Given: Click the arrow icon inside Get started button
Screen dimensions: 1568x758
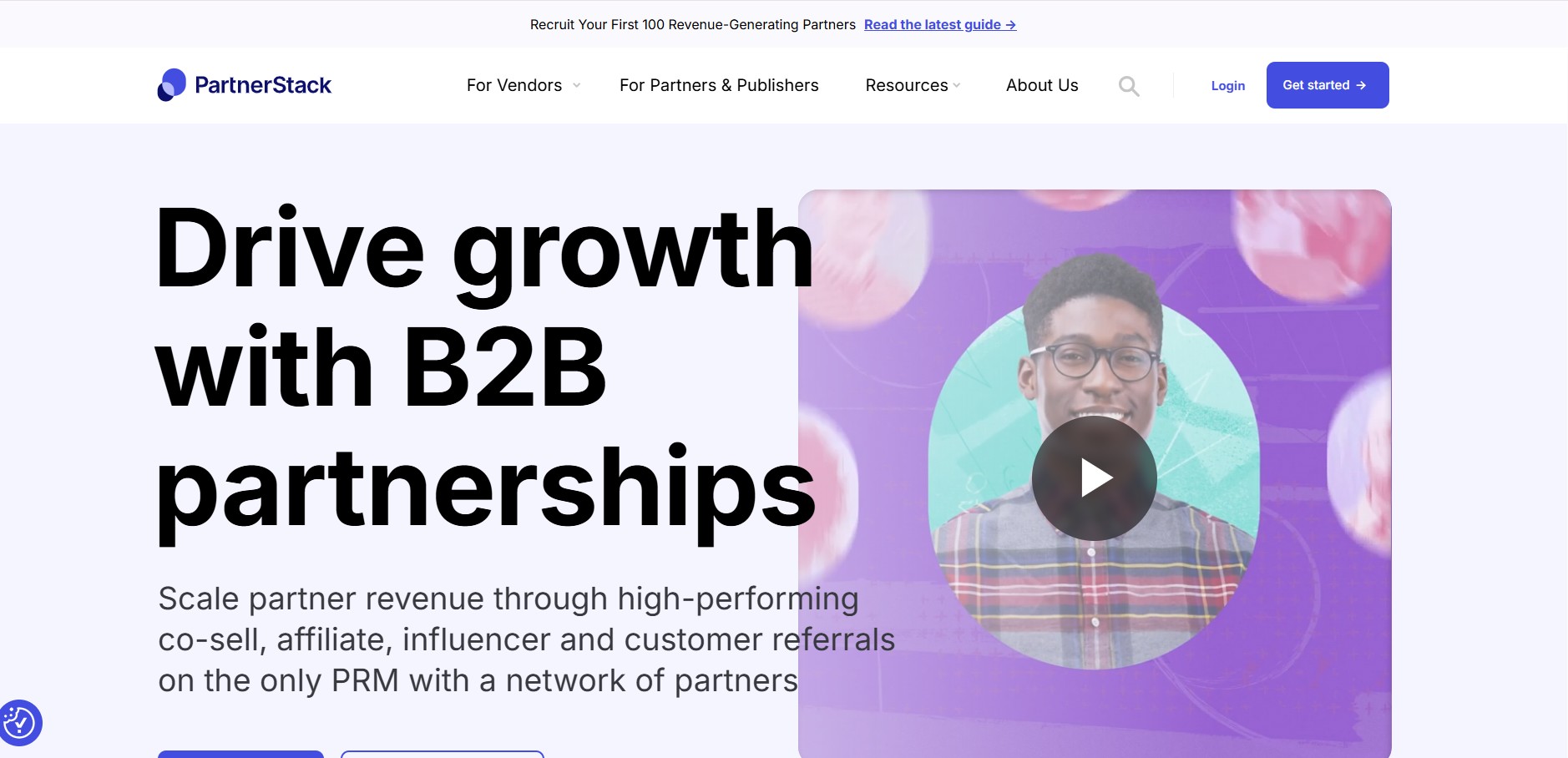Looking at the screenshot, I should (1361, 84).
